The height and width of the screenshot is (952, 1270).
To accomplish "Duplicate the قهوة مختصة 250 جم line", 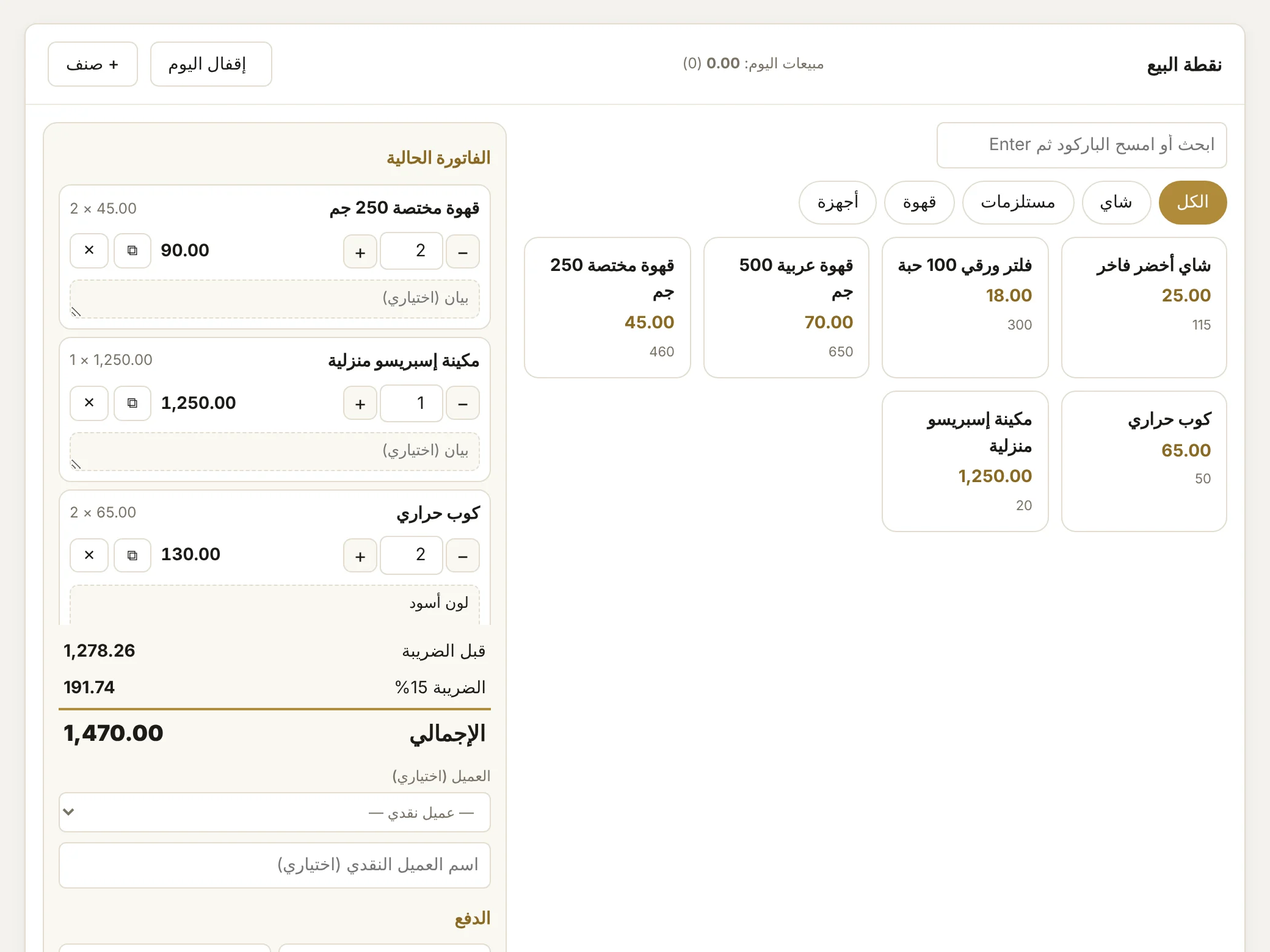I will (132, 250).
